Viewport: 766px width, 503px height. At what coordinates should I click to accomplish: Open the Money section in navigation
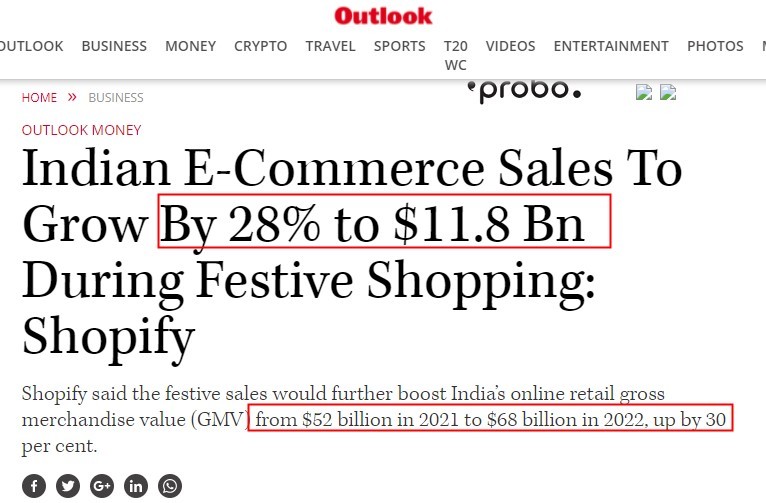click(x=190, y=46)
